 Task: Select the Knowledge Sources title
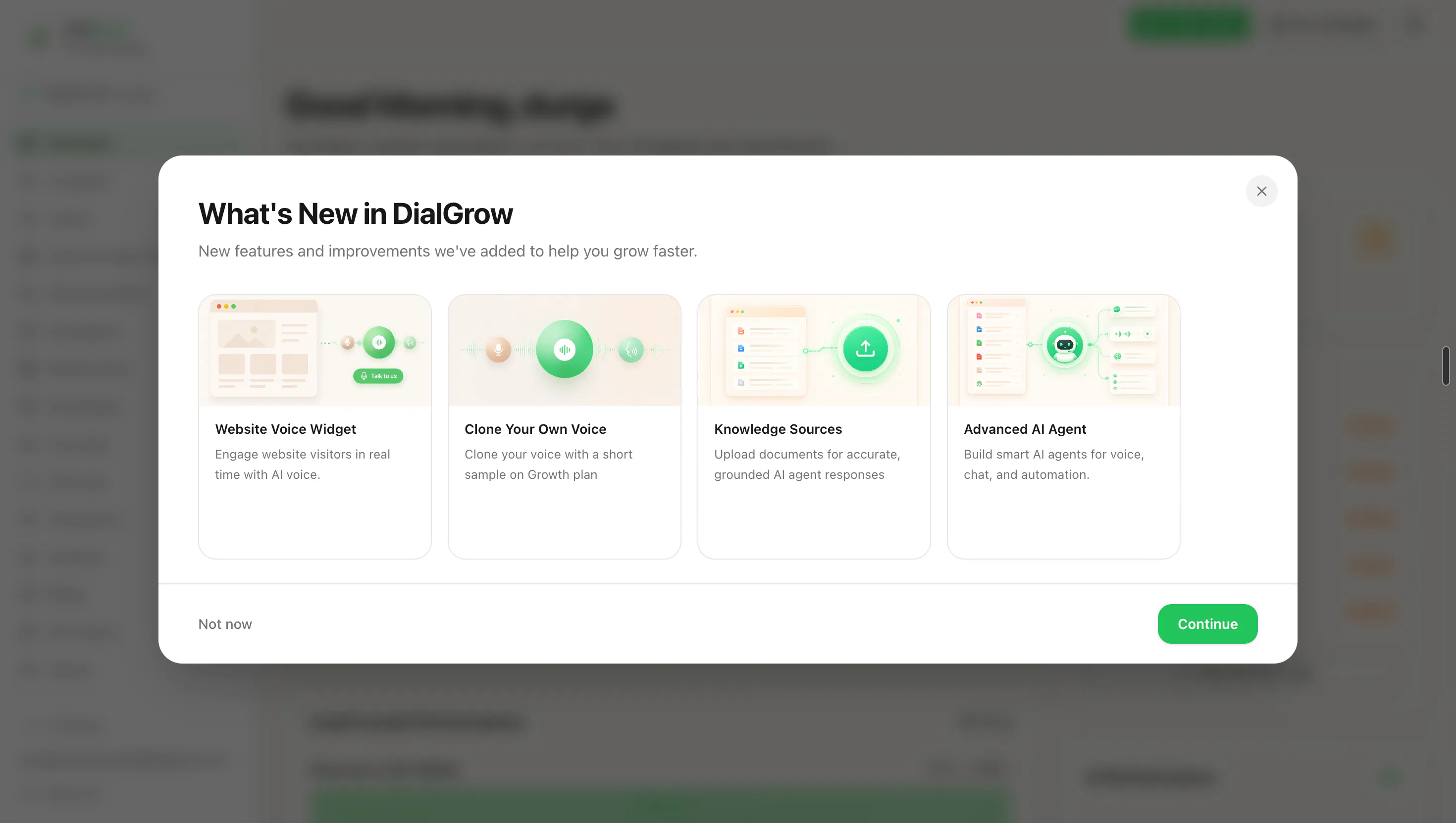pyautogui.click(x=778, y=429)
